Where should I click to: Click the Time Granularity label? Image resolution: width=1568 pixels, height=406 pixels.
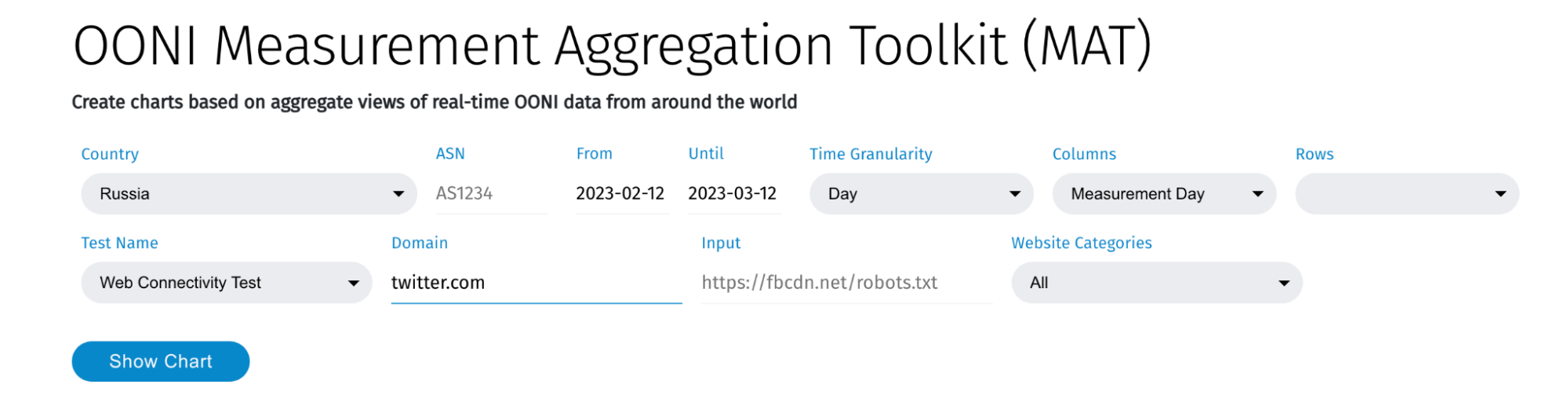tap(871, 154)
